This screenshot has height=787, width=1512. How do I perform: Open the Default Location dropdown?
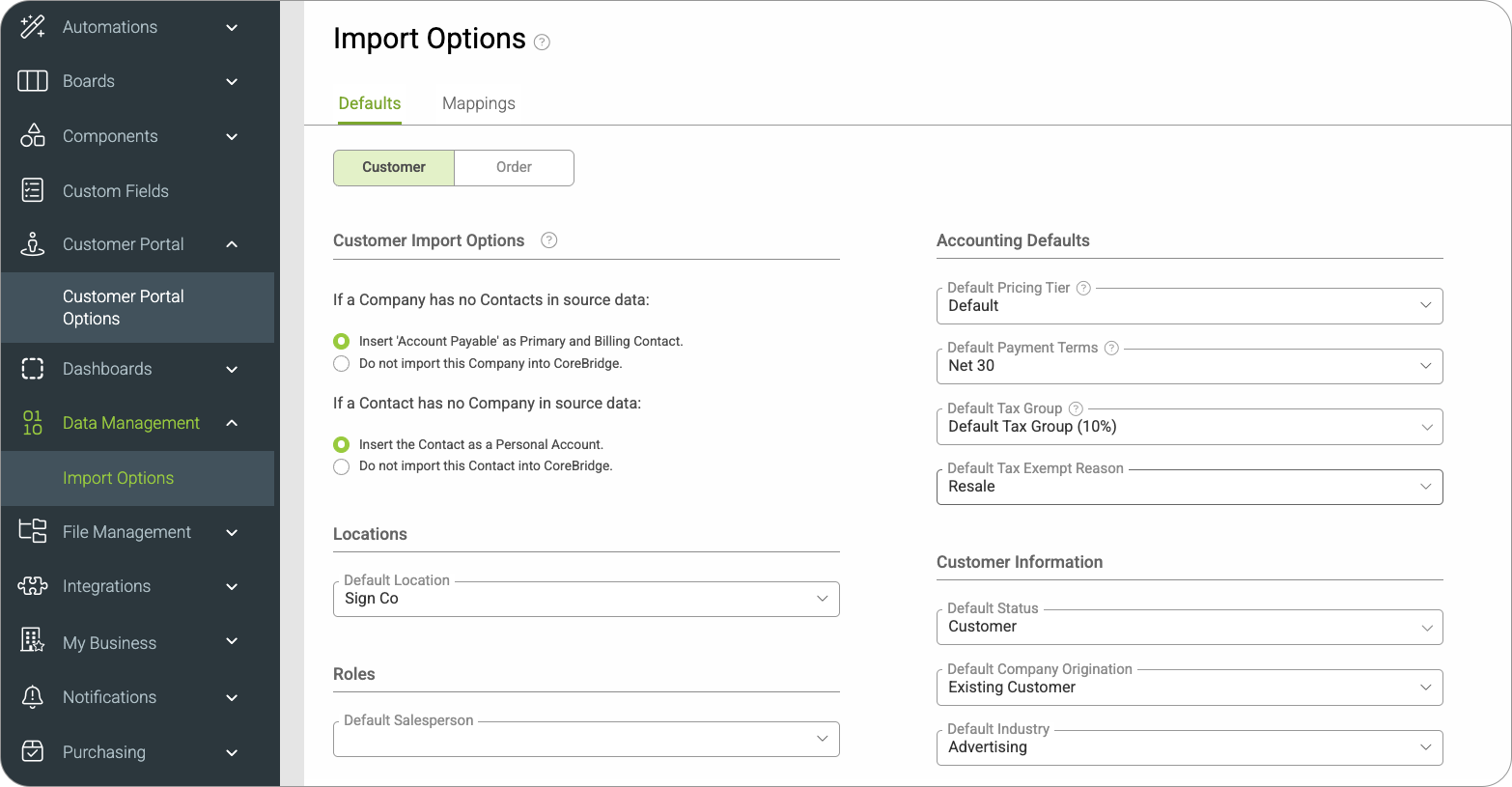586,599
